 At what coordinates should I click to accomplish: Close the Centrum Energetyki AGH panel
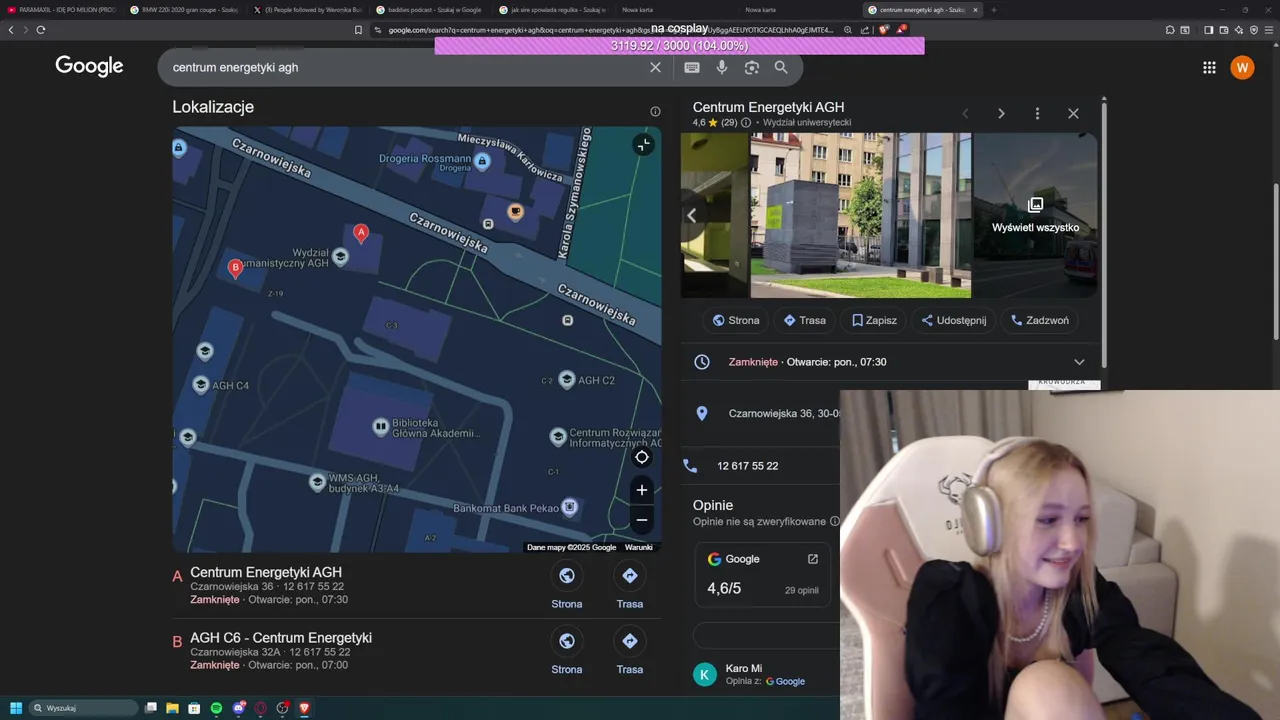(1073, 113)
